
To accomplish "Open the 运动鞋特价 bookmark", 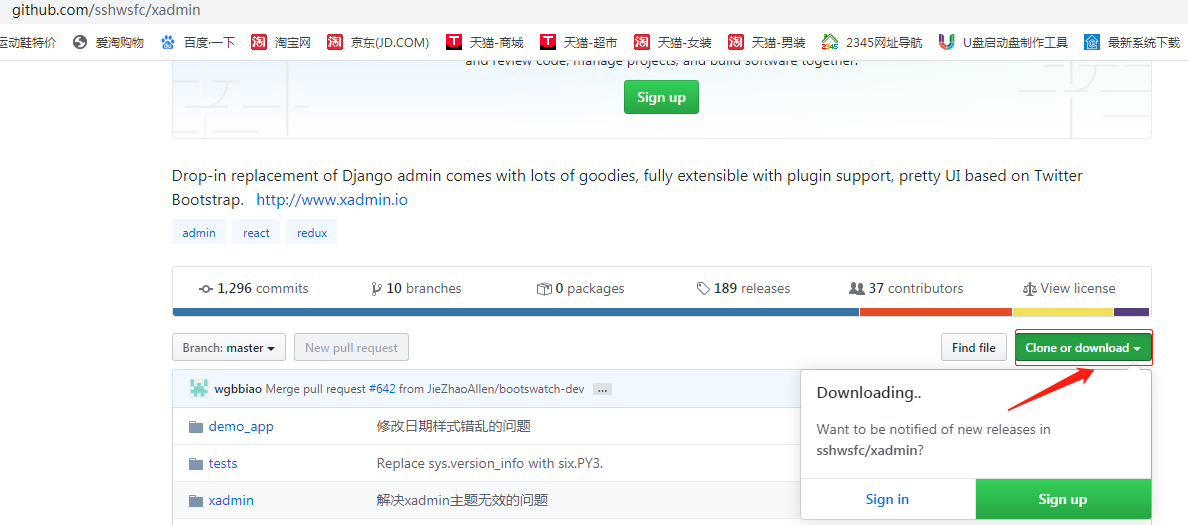I will 28,42.
